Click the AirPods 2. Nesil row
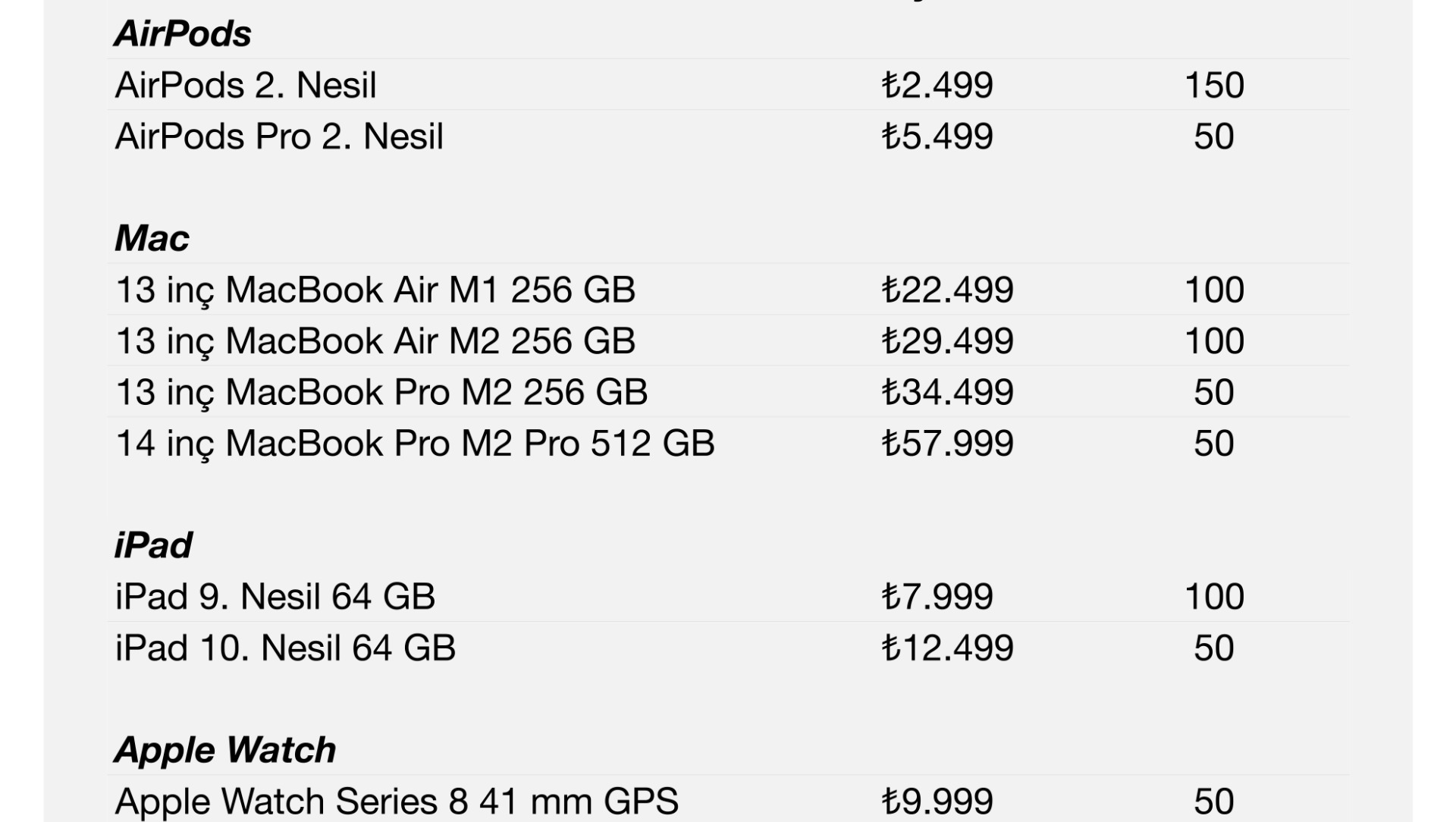 click(728, 85)
